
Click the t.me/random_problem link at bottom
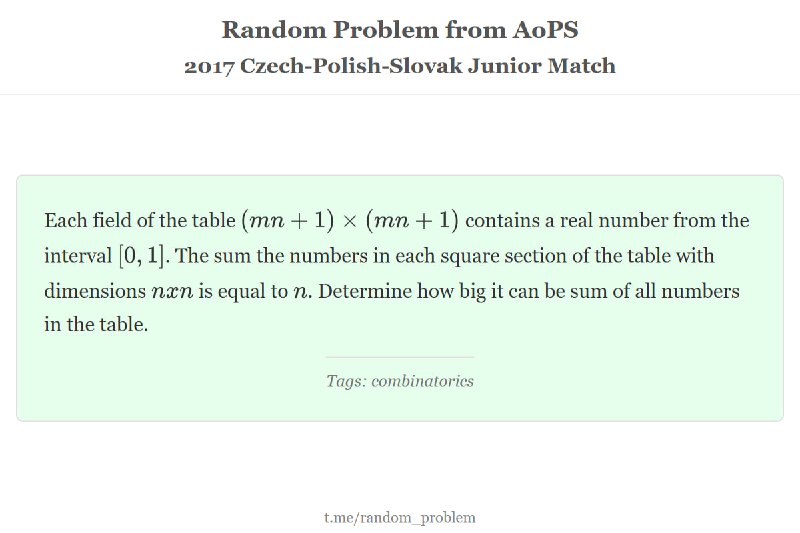pyautogui.click(x=399, y=518)
